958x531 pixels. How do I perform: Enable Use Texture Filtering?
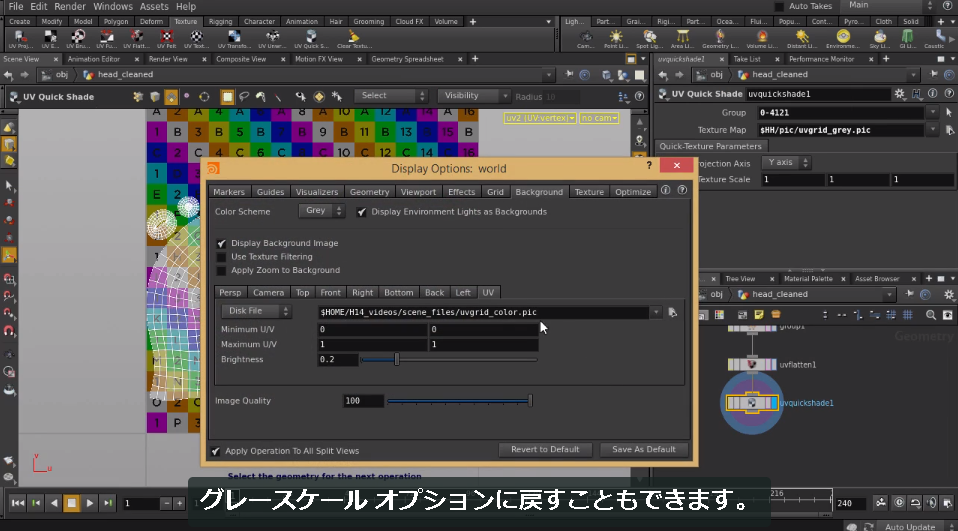tap(221, 257)
